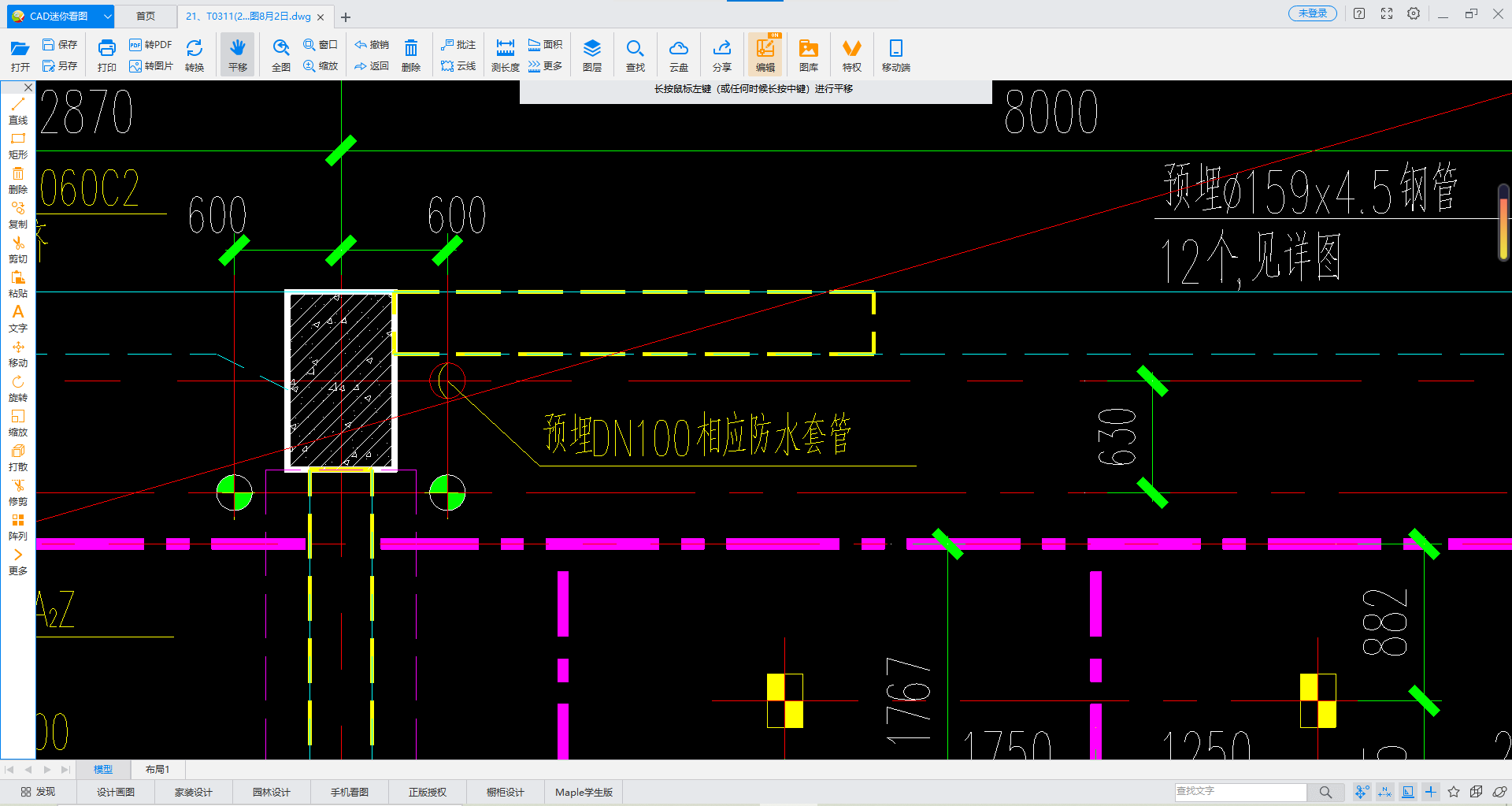Screen dimensions: 1512x806
Task: Select the 阵列 array tool
Action: pyautogui.click(x=18, y=527)
